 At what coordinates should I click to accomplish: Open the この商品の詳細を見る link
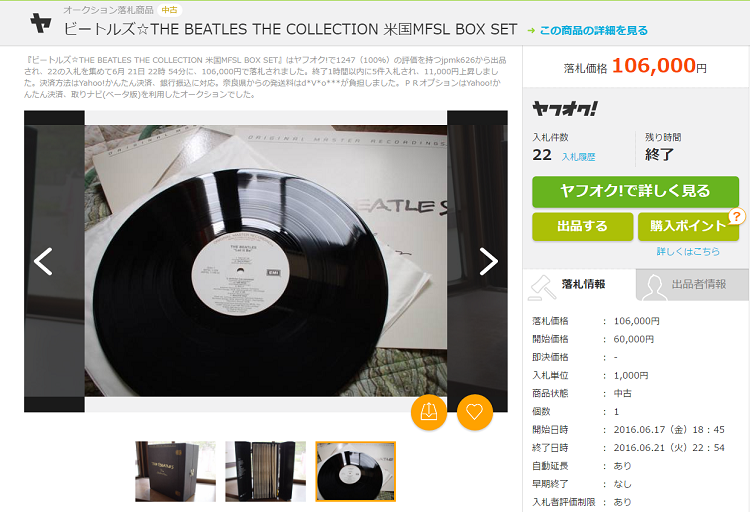point(594,30)
